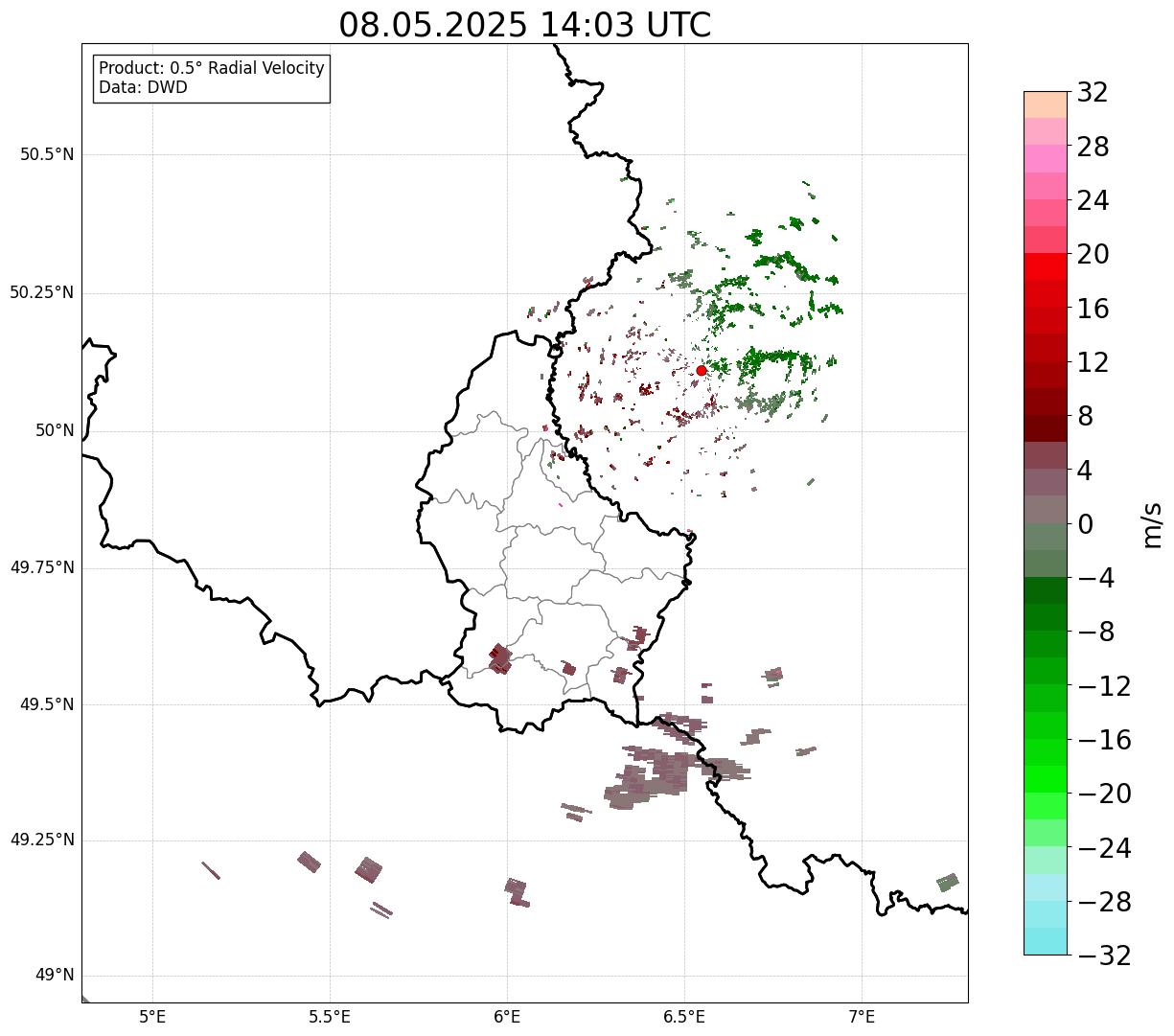Click the 49.75°N latitude label
Image resolution: width=1174 pixels, height=1036 pixels.
click(42, 567)
